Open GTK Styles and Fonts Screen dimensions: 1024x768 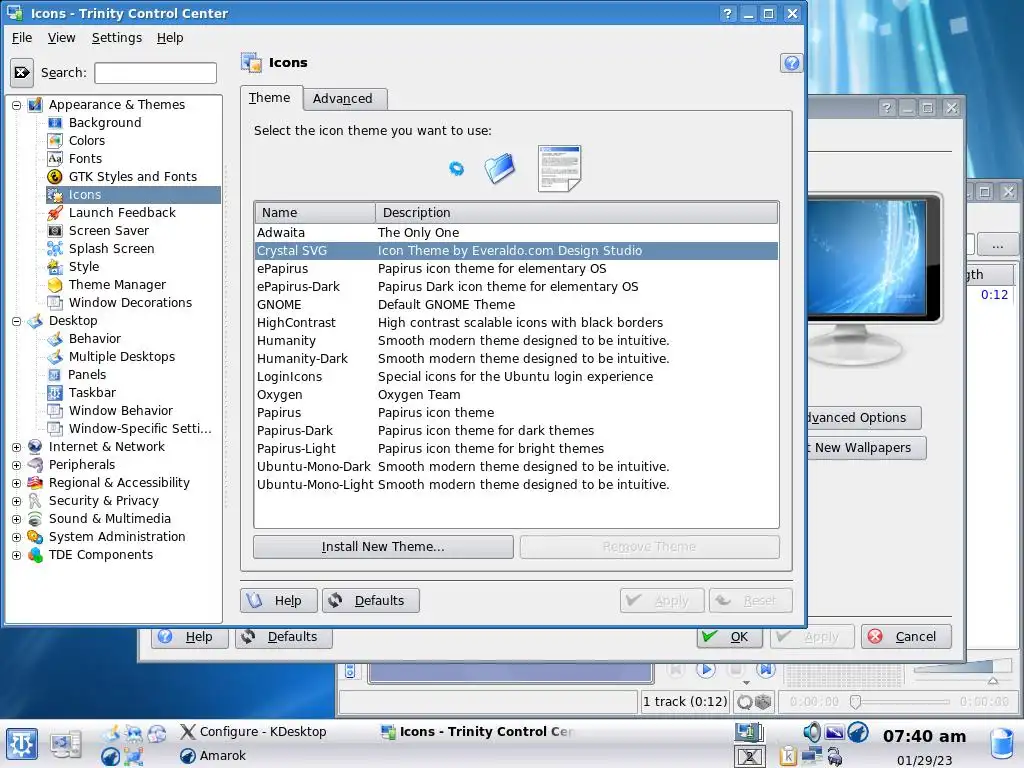pyautogui.click(x=133, y=176)
